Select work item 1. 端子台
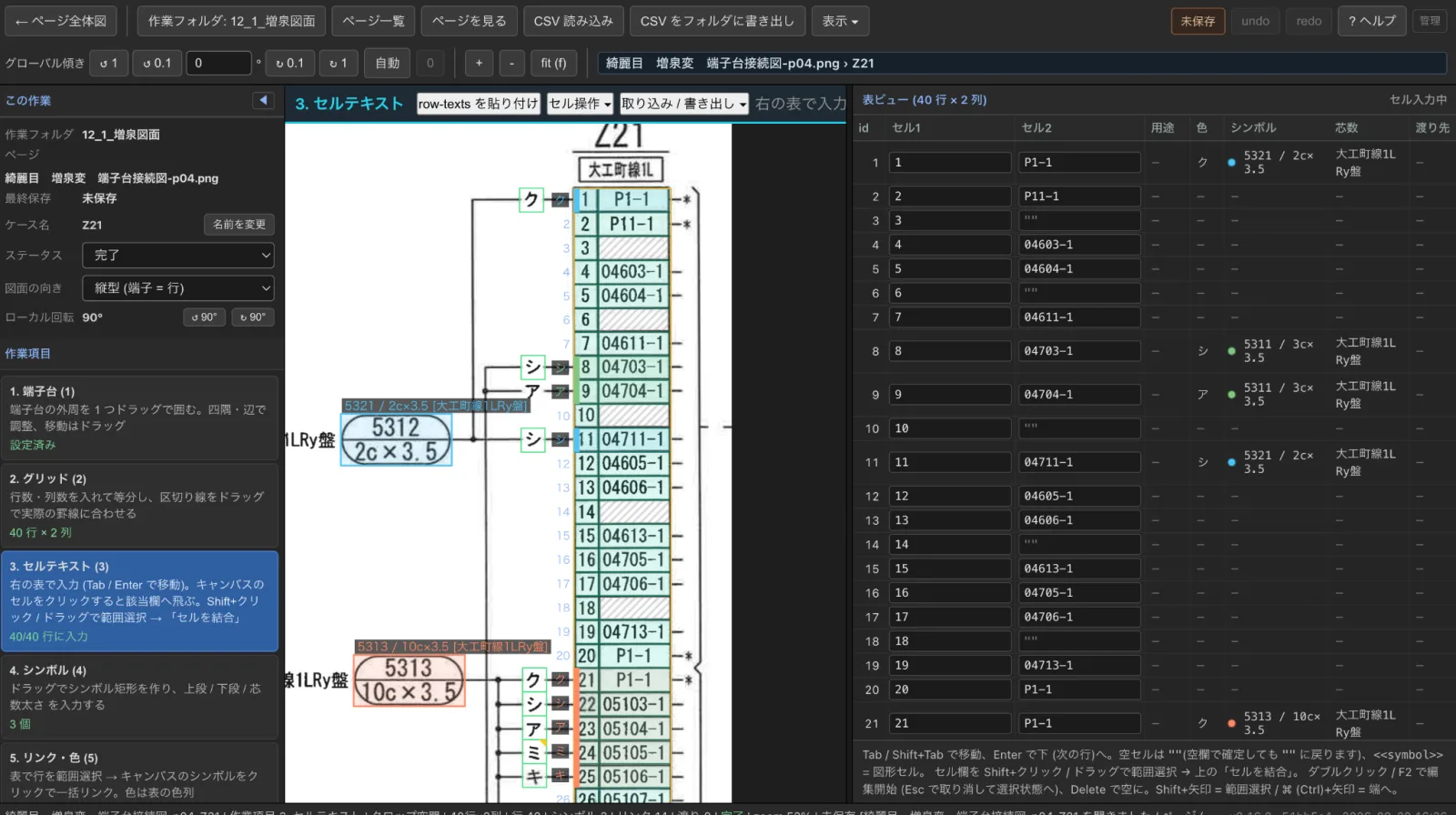Viewport: 1456px width, 815px height. point(139,418)
